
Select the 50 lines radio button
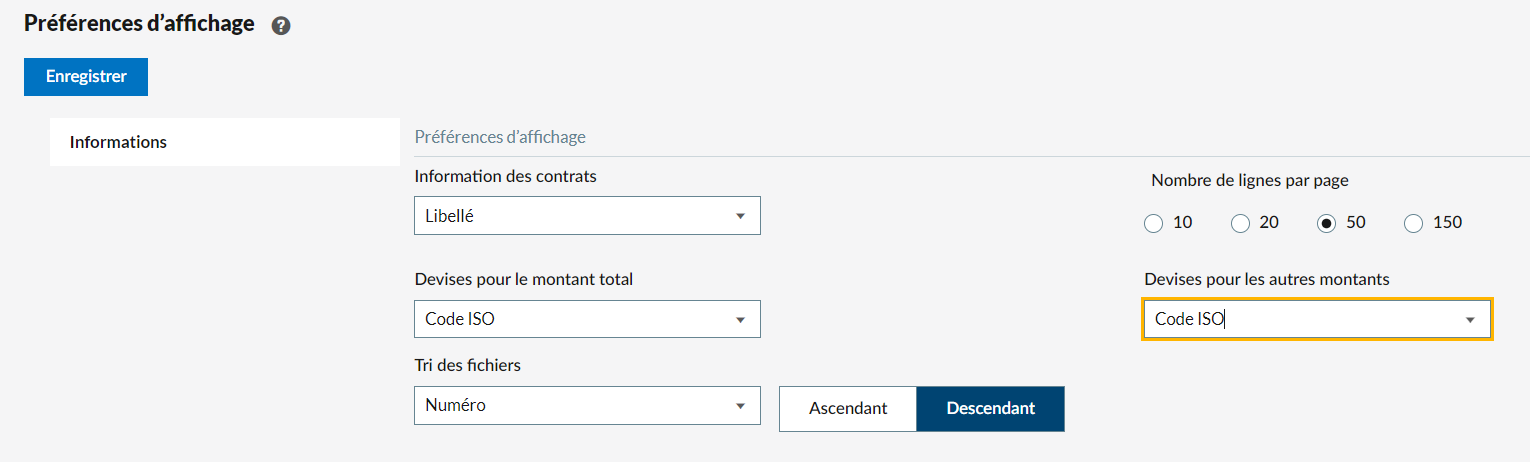(x=1327, y=223)
